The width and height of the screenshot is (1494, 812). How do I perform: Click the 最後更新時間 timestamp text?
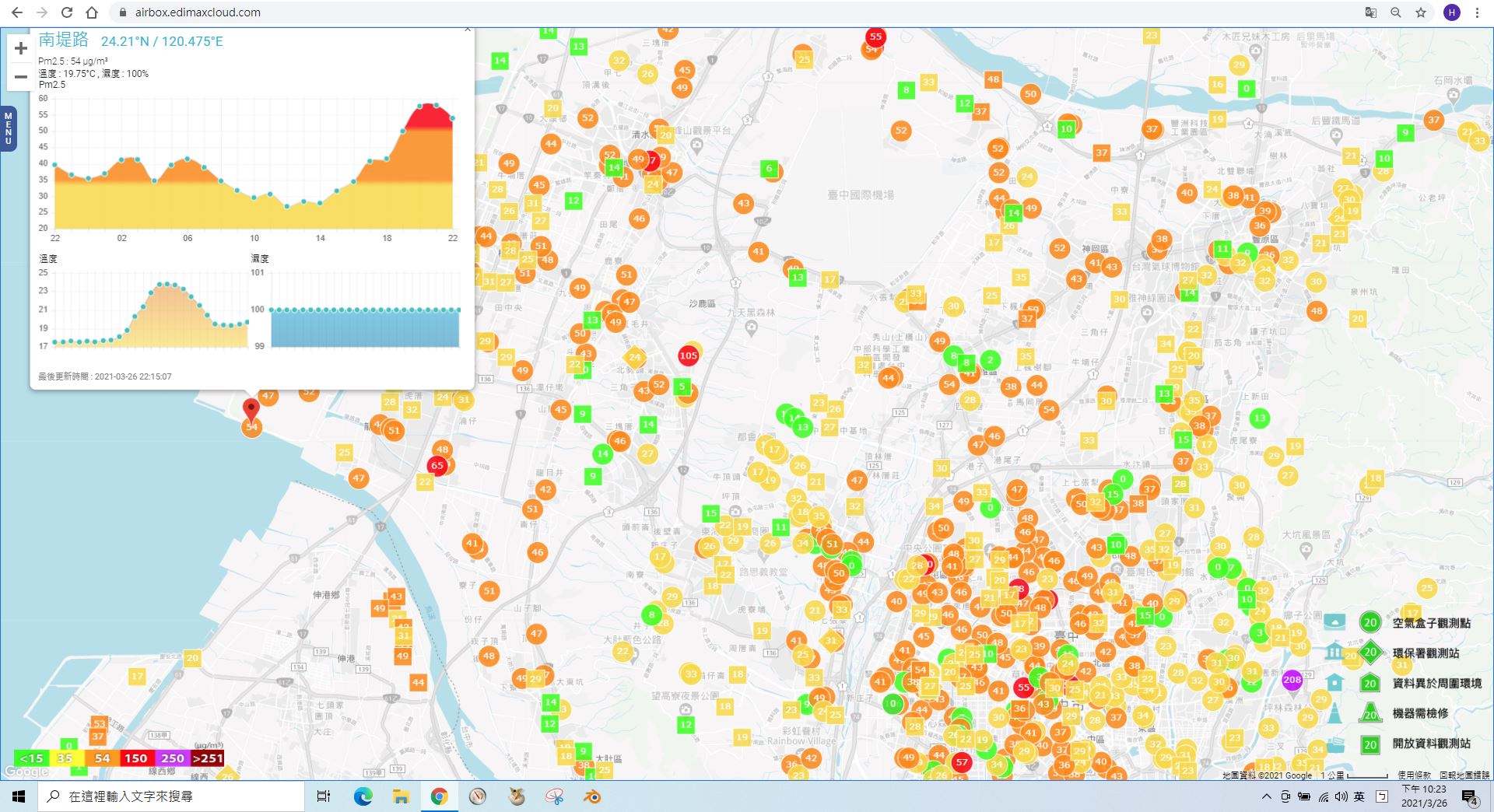coord(105,376)
